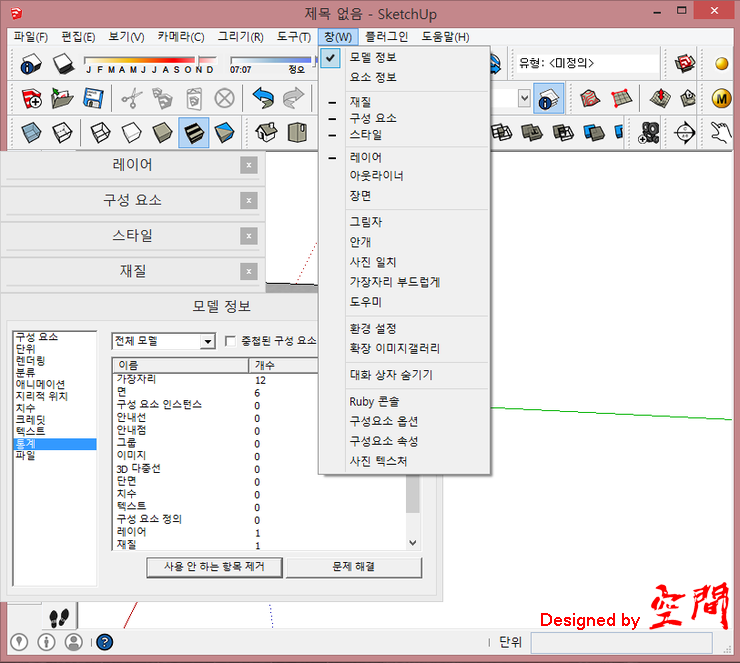Viewport: 740px width, 663px height.
Task: Click the 문제 해결 button
Action: [x=353, y=567]
